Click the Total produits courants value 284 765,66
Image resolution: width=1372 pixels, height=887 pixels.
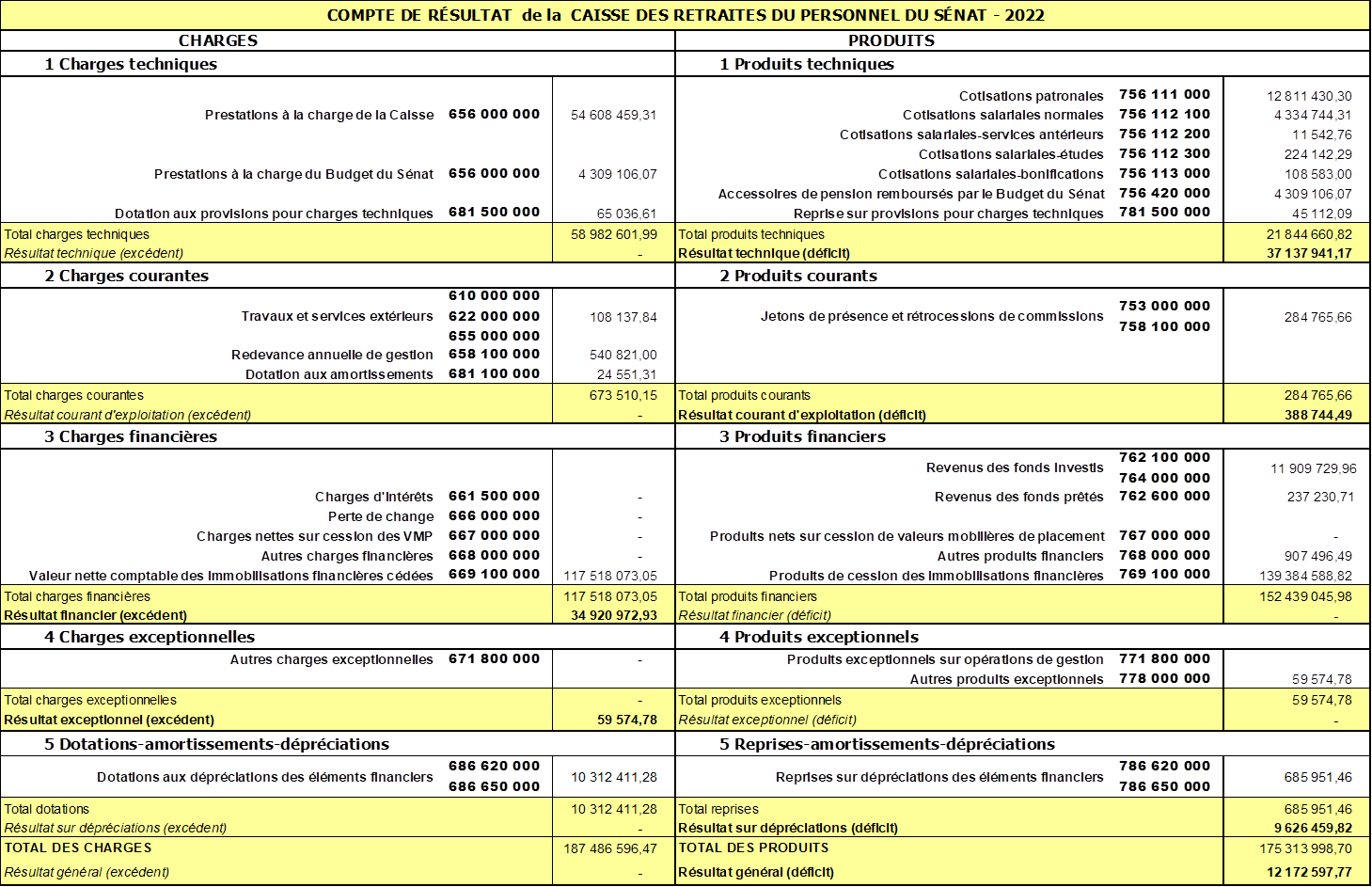click(1317, 395)
